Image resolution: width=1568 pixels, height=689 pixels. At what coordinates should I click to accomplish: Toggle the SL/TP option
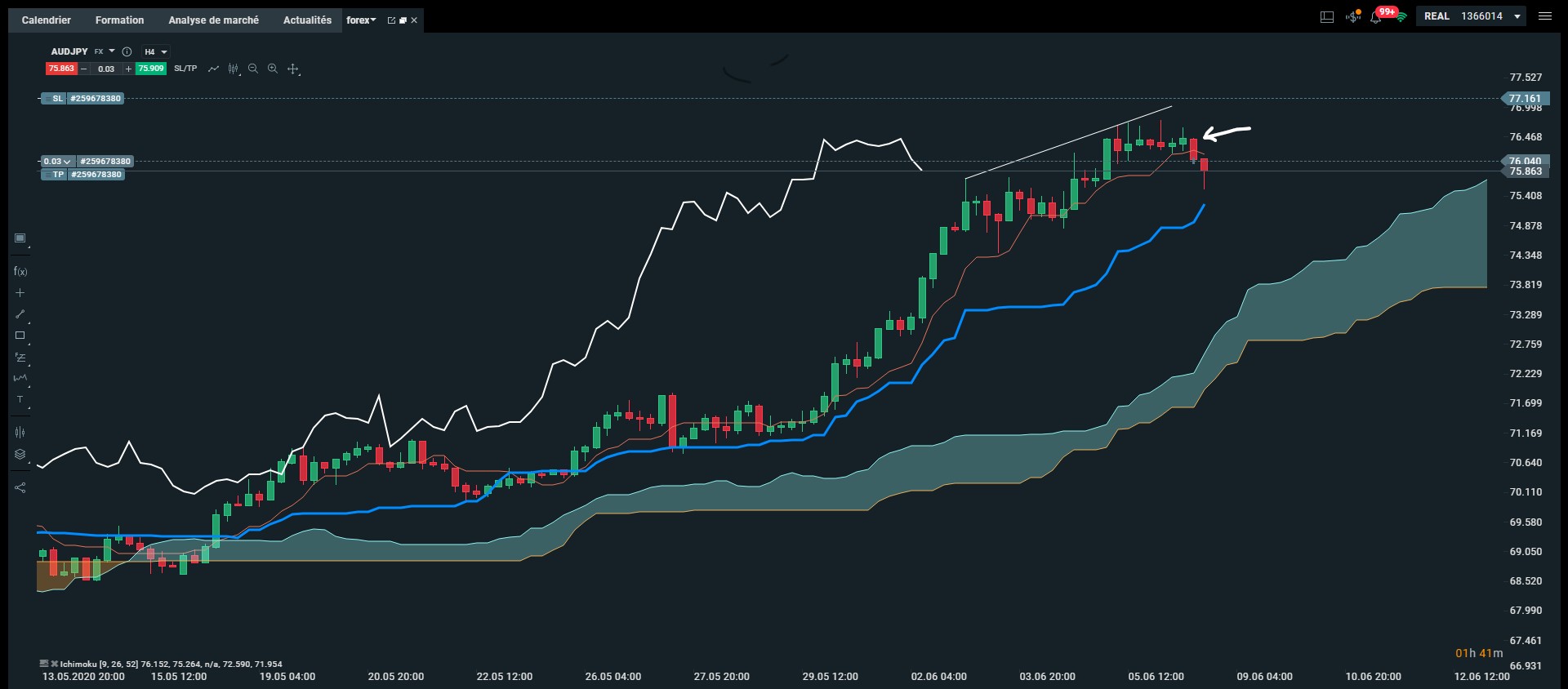[185, 69]
